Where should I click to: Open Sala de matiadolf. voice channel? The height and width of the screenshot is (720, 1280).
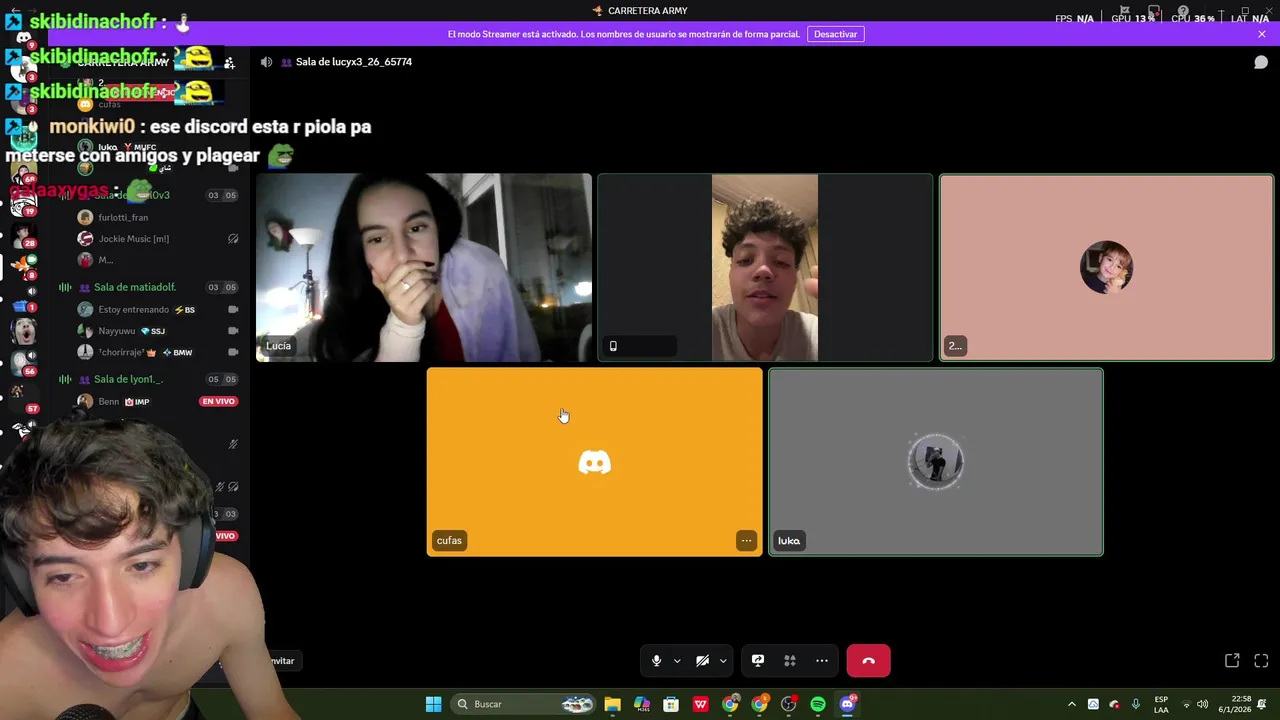coord(135,287)
